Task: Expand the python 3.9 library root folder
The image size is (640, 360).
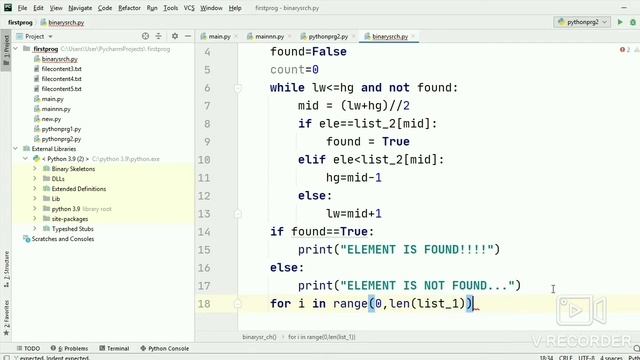Action: tap(35, 209)
